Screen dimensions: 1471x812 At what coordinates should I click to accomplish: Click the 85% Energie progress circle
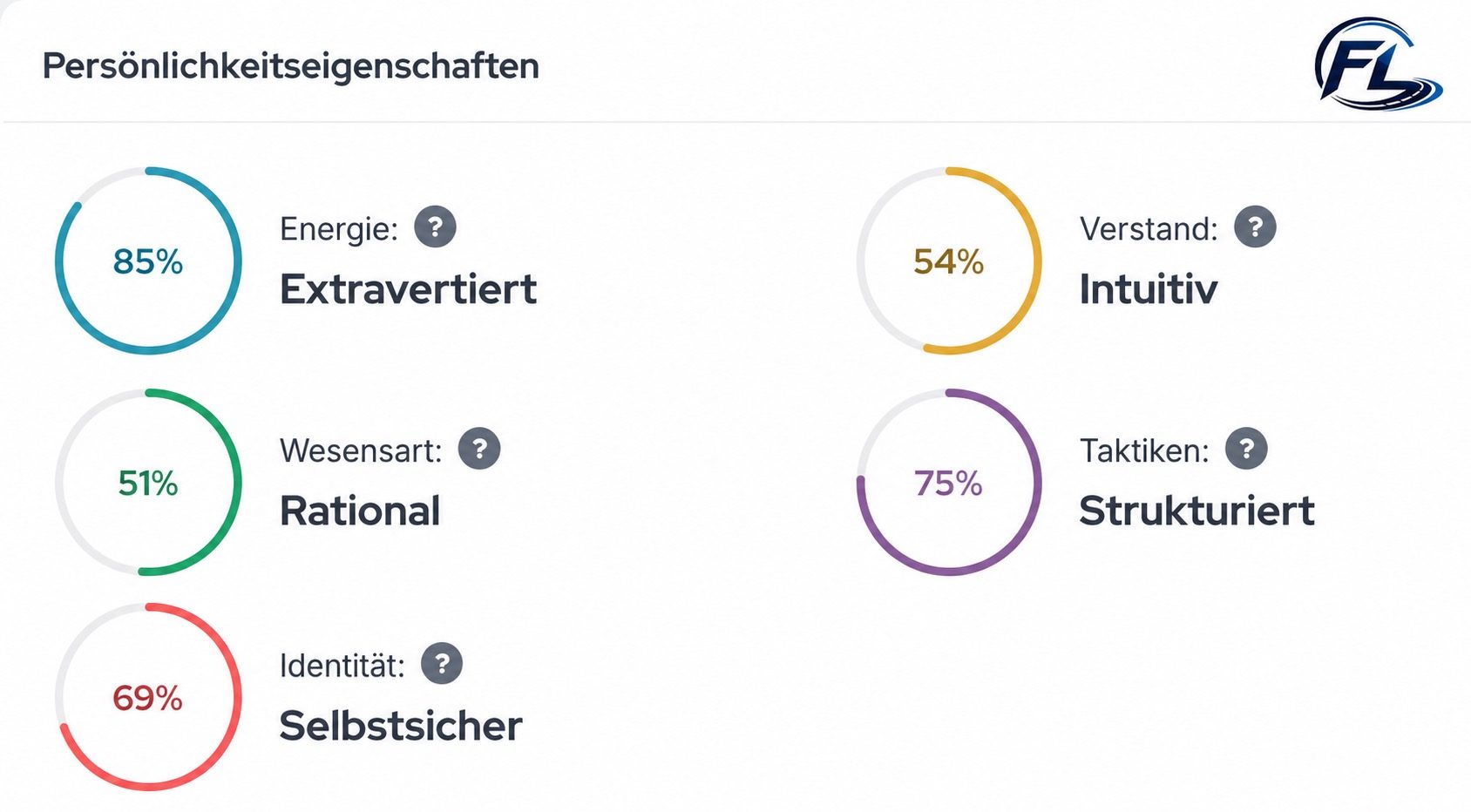click(148, 261)
